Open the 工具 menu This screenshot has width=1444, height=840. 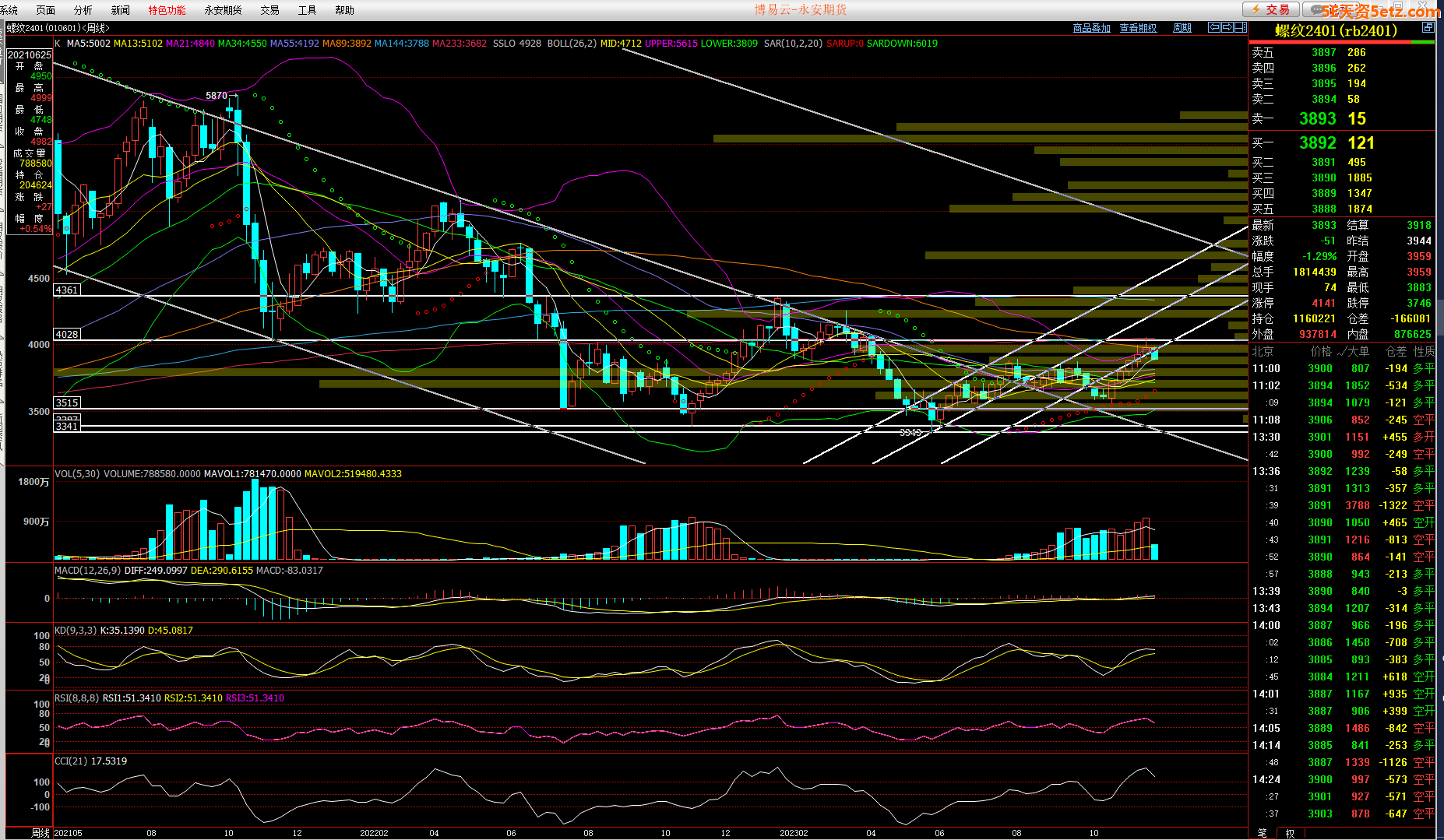point(307,10)
